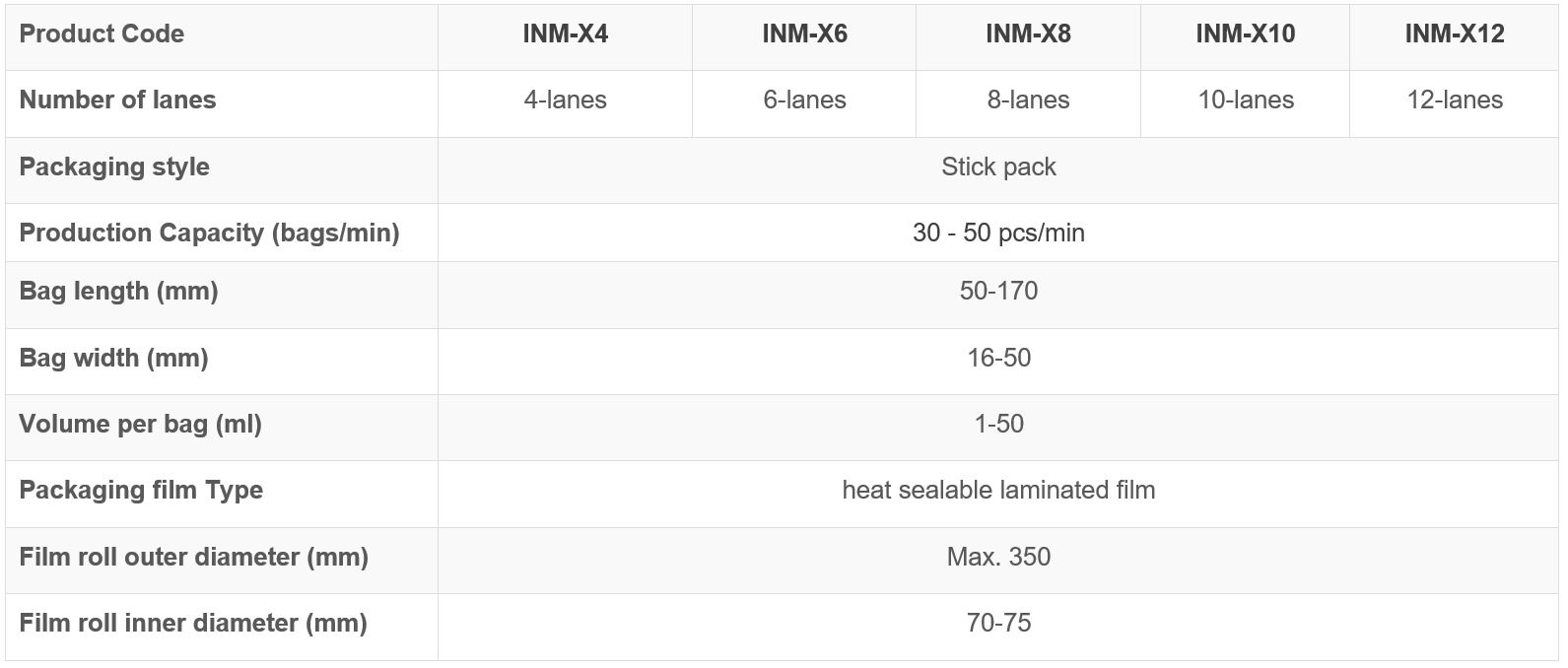Click the 1-50 volume per bag value
The image size is (1568, 668).
(998, 425)
